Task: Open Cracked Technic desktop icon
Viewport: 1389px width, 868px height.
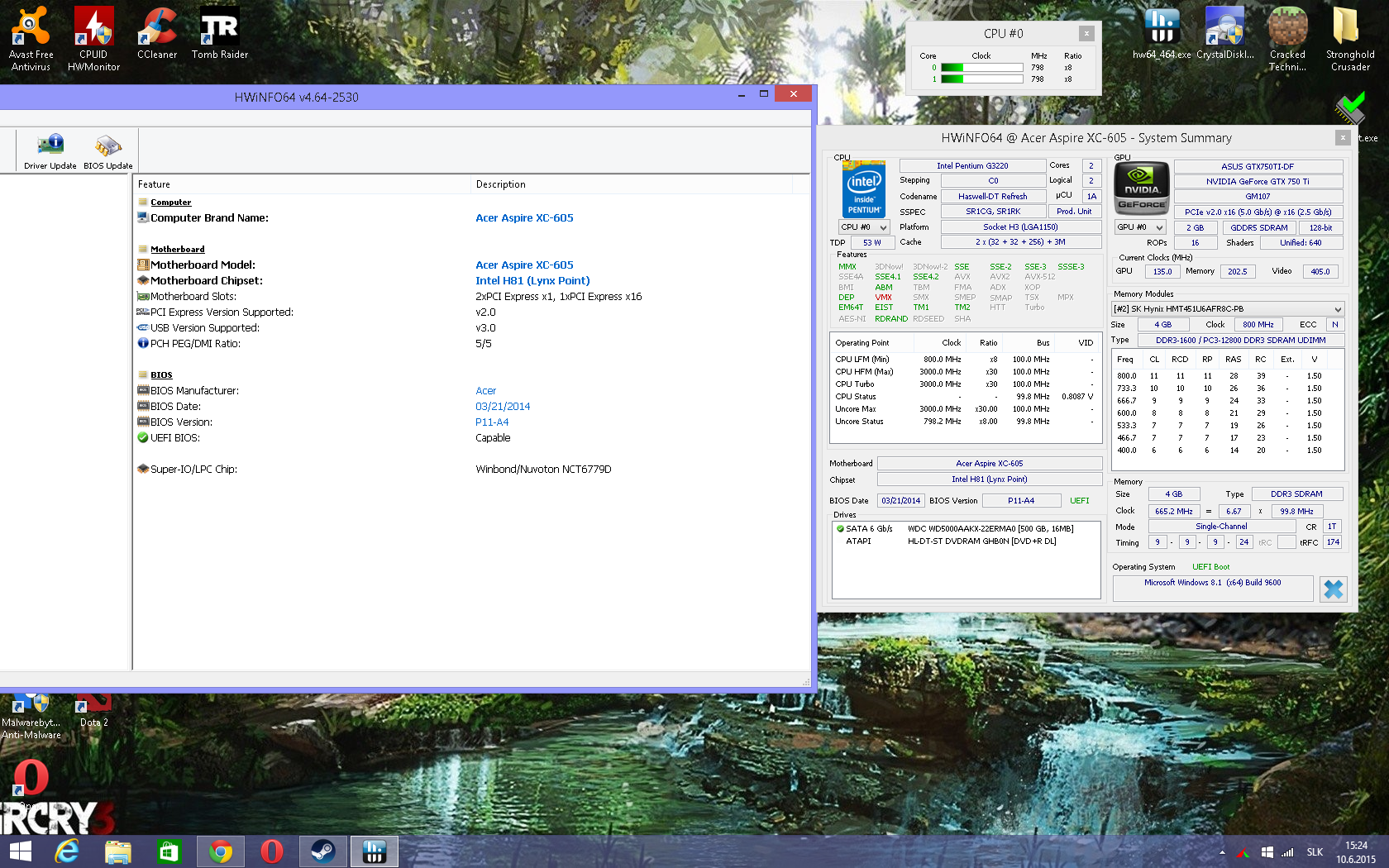Action: pyautogui.click(x=1287, y=38)
